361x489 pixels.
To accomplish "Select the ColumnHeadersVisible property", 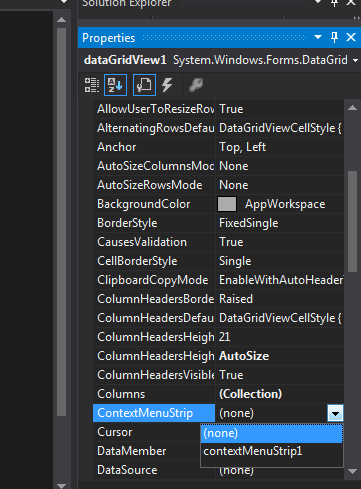I will point(155,375).
